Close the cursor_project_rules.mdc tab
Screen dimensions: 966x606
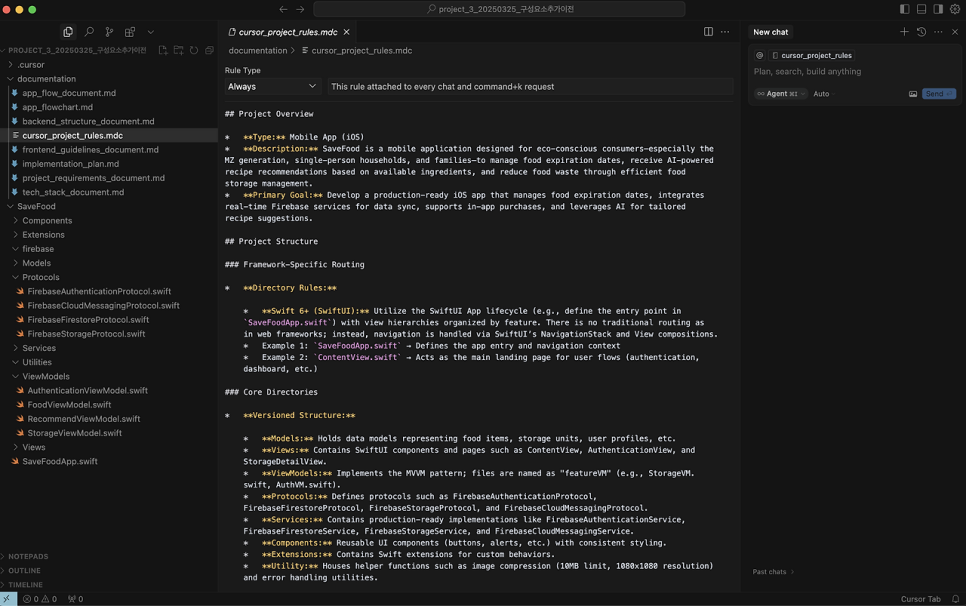346,32
